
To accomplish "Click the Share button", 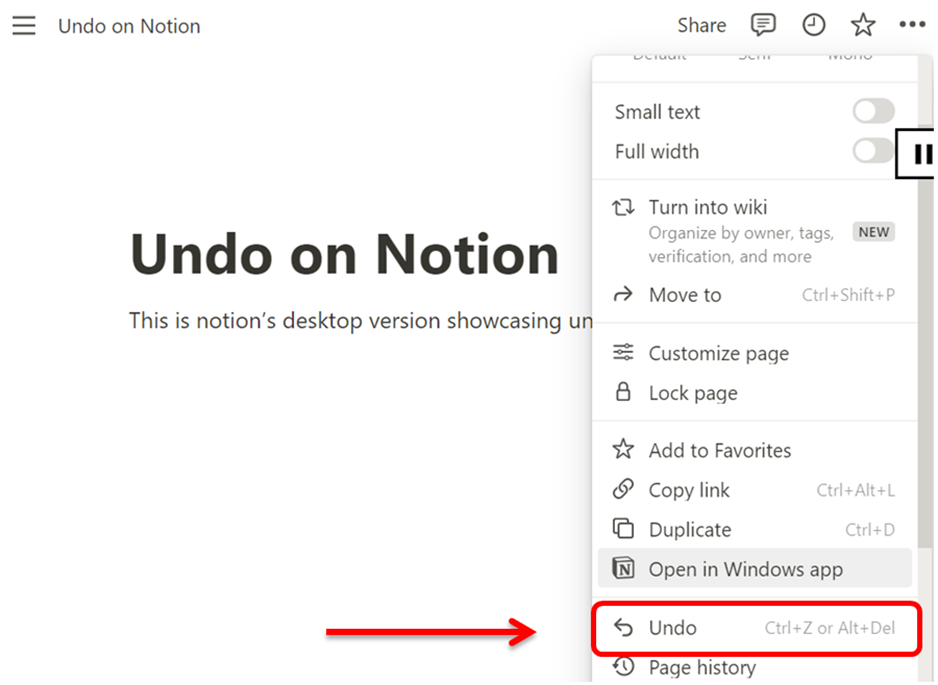I will pyautogui.click(x=701, y=25).
